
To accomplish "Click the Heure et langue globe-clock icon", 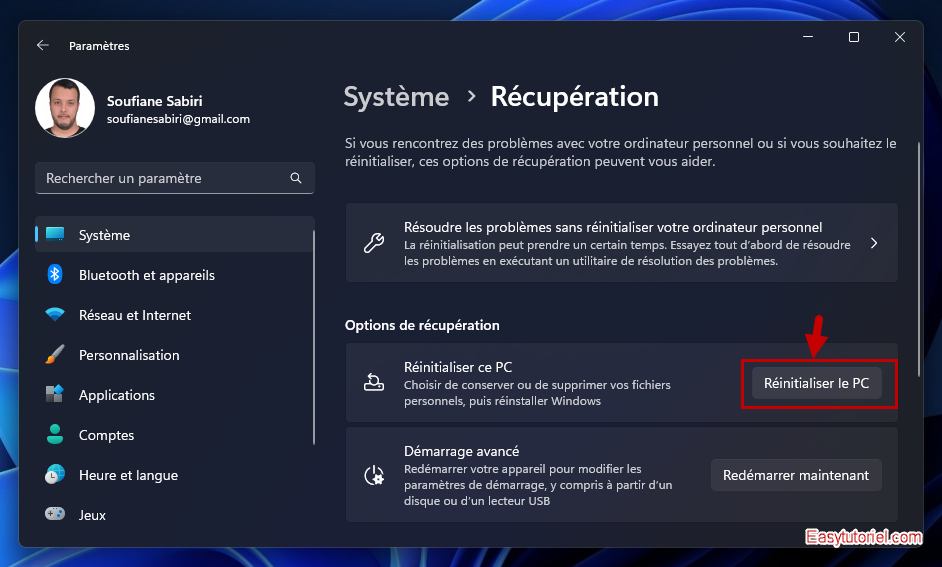I will pos(55,475).
